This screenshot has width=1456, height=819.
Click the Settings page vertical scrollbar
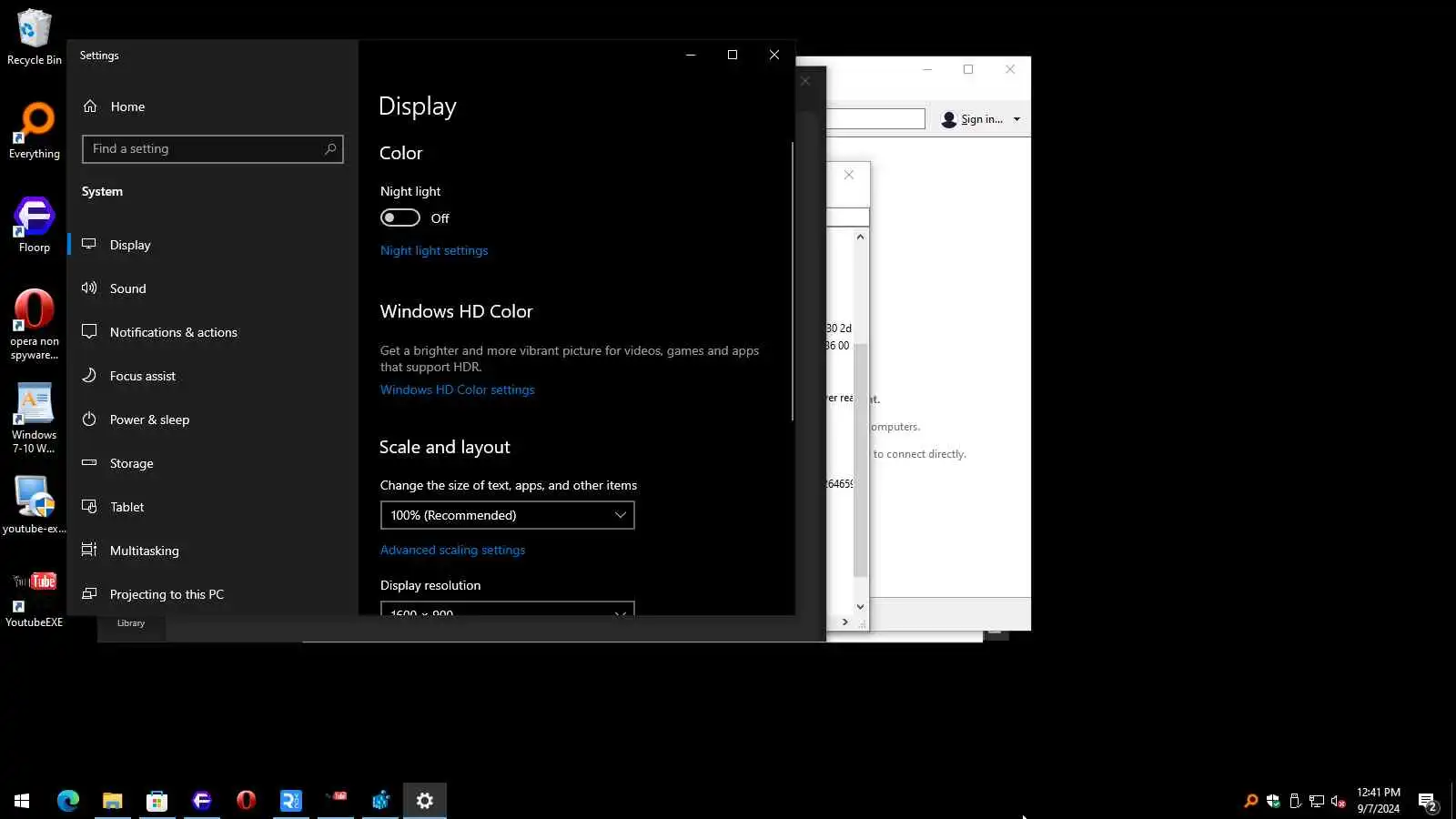pyautogui.click(x=792, y=281)
